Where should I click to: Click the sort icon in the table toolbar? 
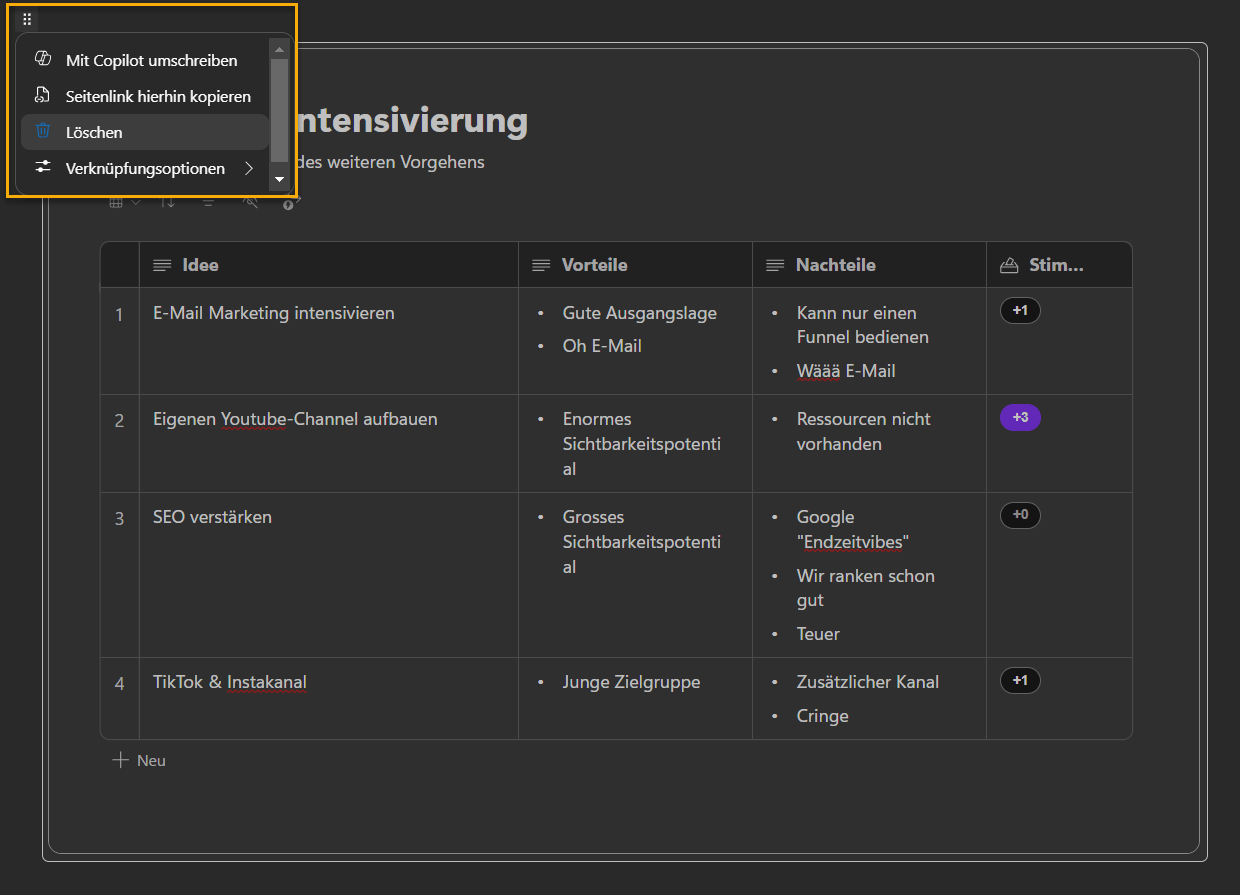coord(168,203)
